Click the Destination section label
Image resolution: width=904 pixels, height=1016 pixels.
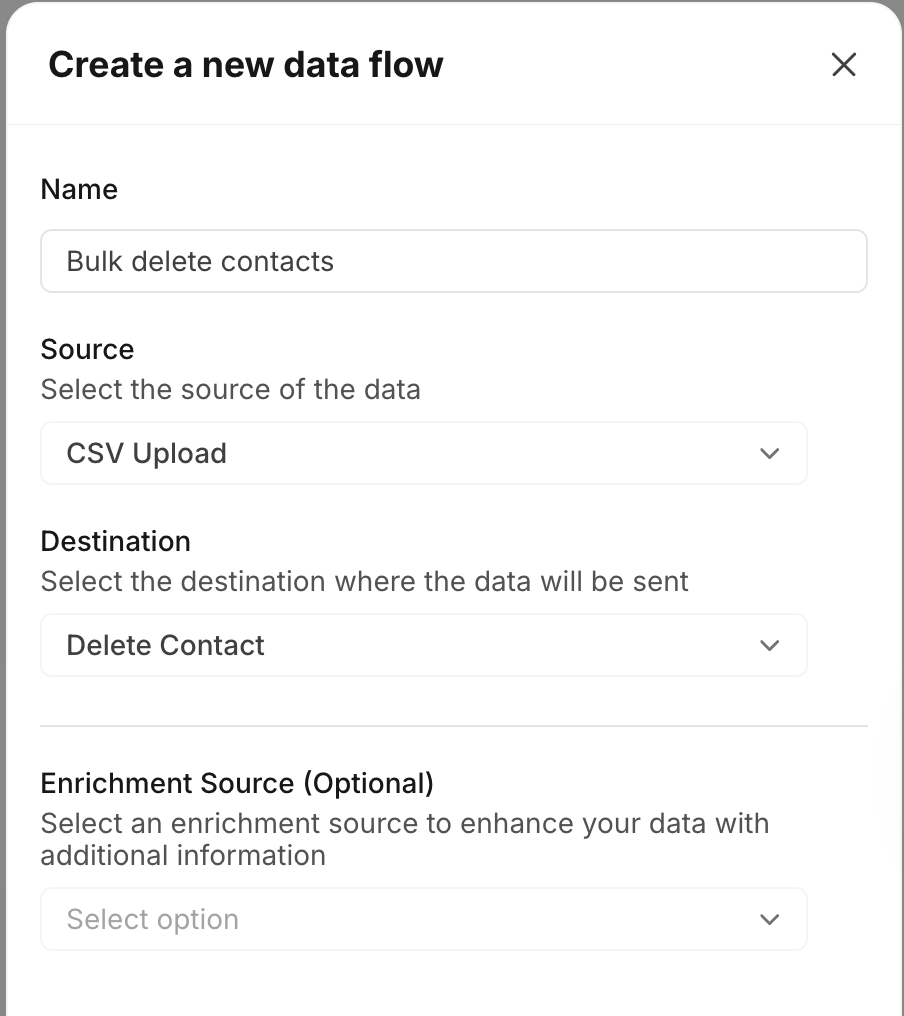[x=115, y=541]
